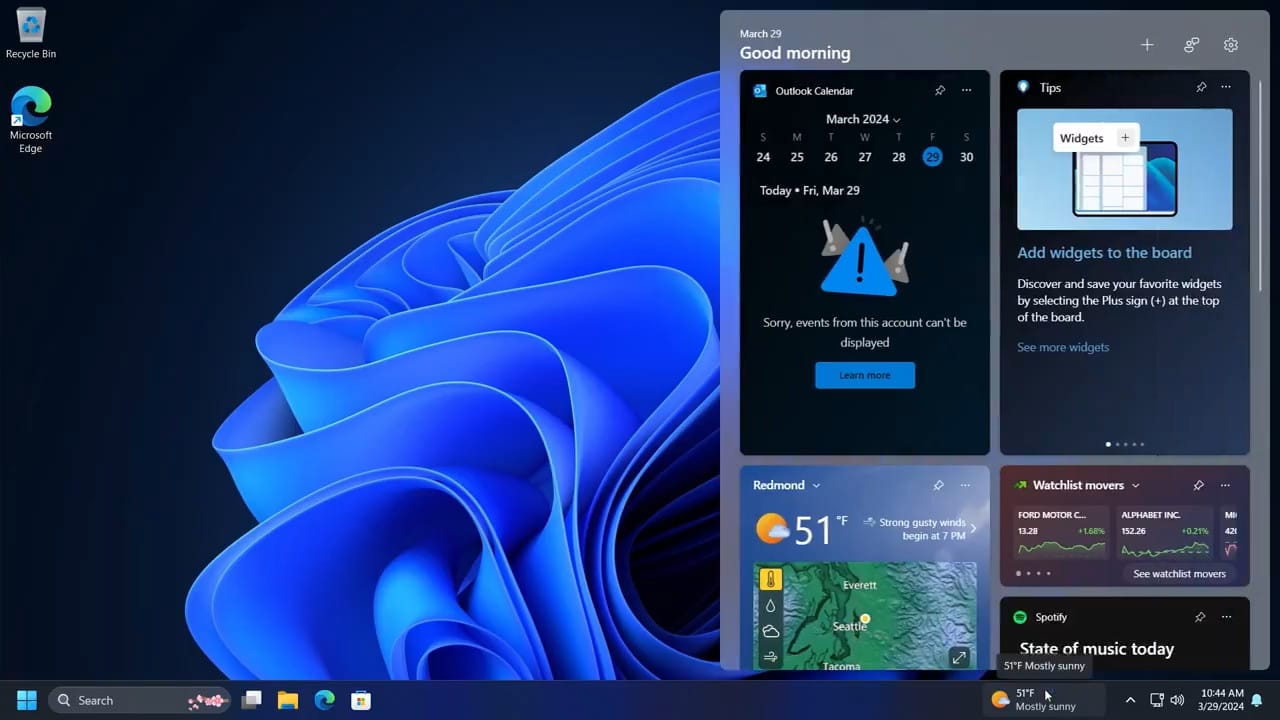Open Ford Motor stock card
The height and width of the screenshot is (720, 1280).
1061,535
